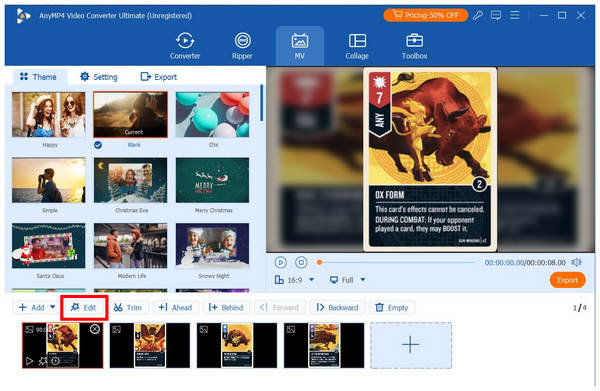This screenshot has height=391, width=600.
Task: Play the MV preview
Action: (x=280, y=262)
